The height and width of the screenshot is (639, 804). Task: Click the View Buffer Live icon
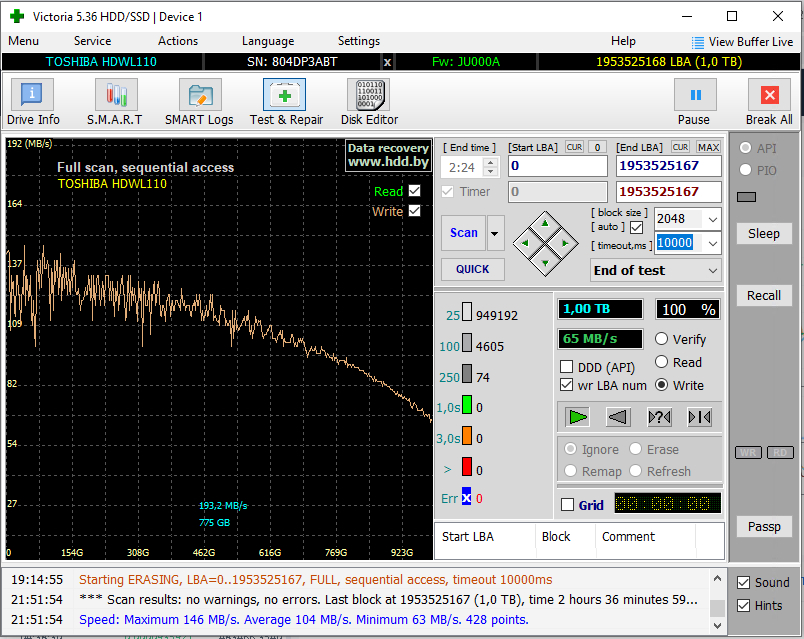[x=698, y=42]
